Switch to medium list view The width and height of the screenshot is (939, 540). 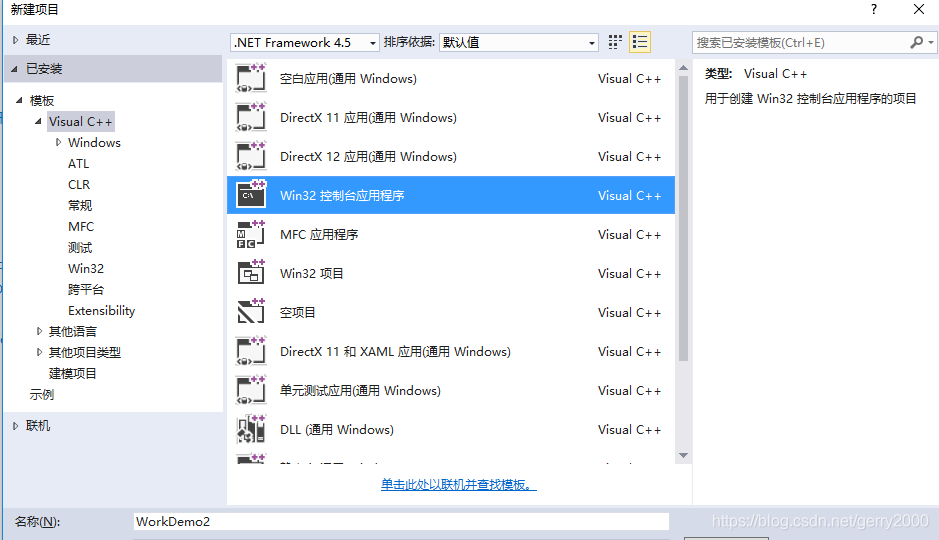pos(640,42)
